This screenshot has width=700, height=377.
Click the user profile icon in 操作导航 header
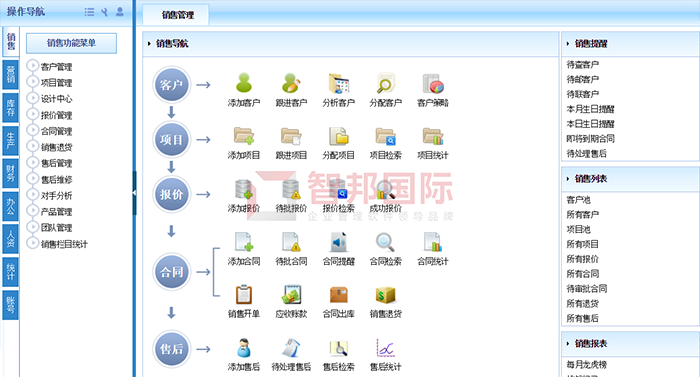120,12
